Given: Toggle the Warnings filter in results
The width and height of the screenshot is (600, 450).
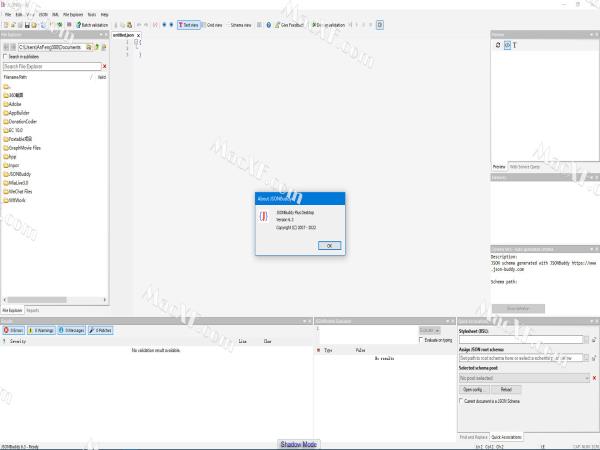Looking at the screenshot, I should (41, 330).
